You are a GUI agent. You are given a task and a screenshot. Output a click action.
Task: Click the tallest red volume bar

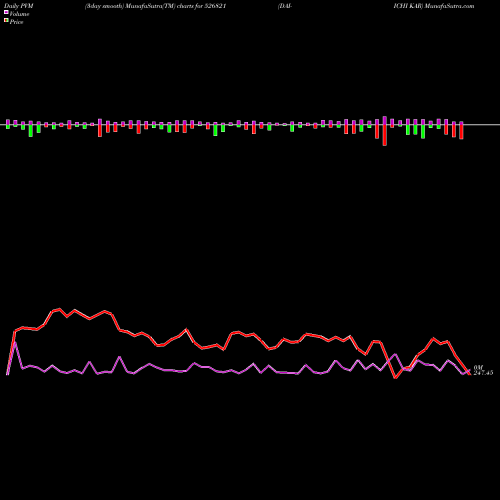[385, 135]
